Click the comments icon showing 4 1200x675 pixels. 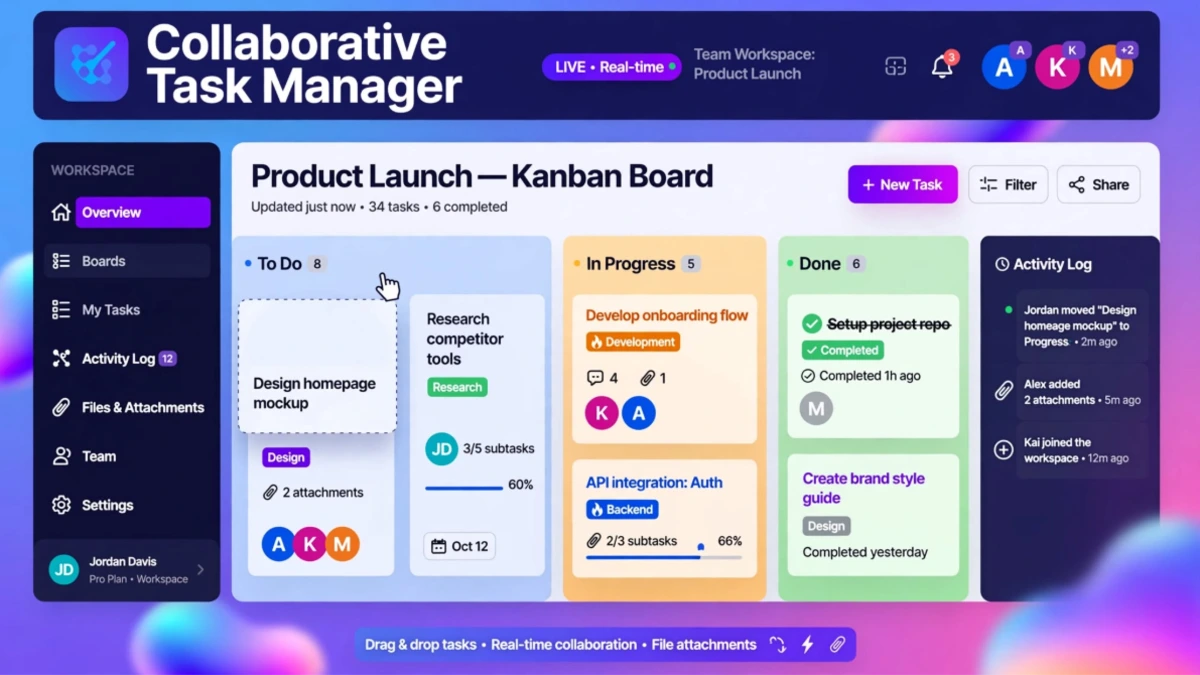tap(595, 378)
